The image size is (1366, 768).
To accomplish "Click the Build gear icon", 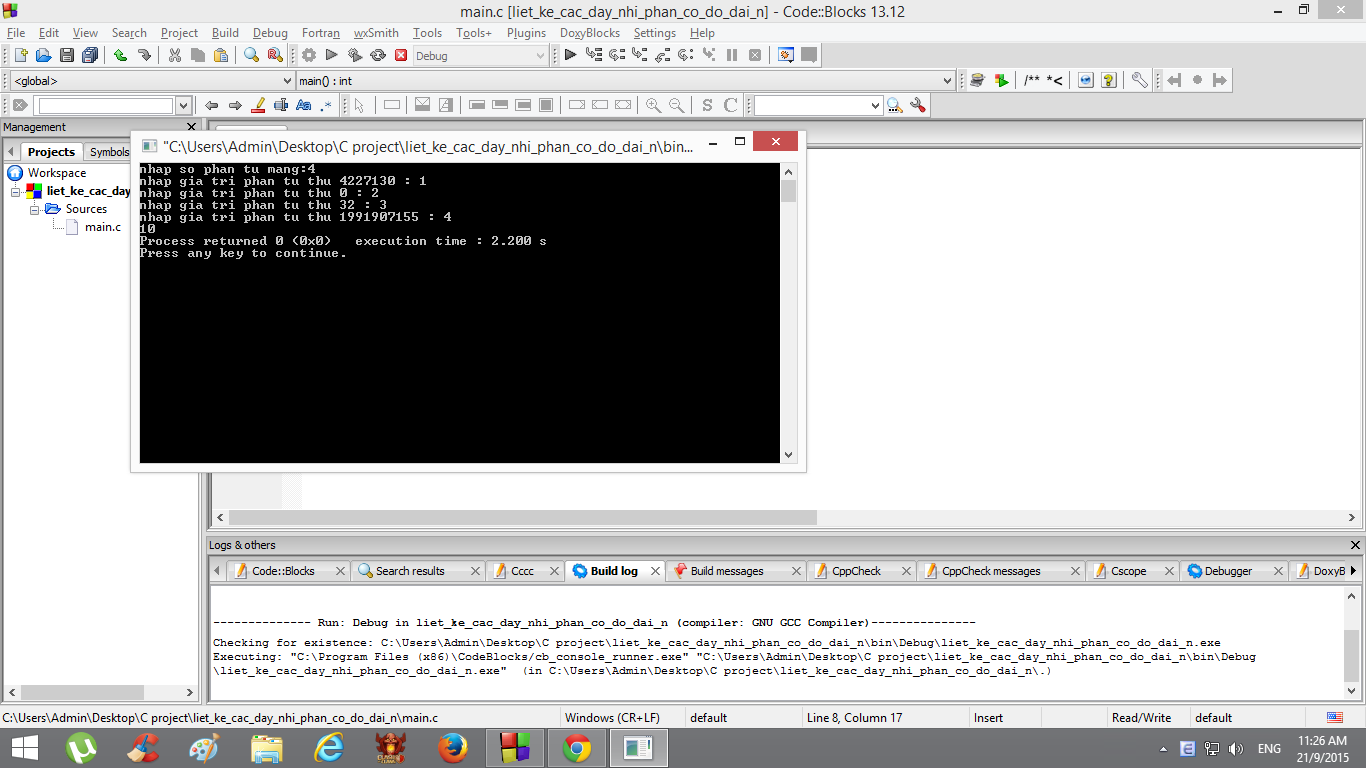I will point(309,56).
